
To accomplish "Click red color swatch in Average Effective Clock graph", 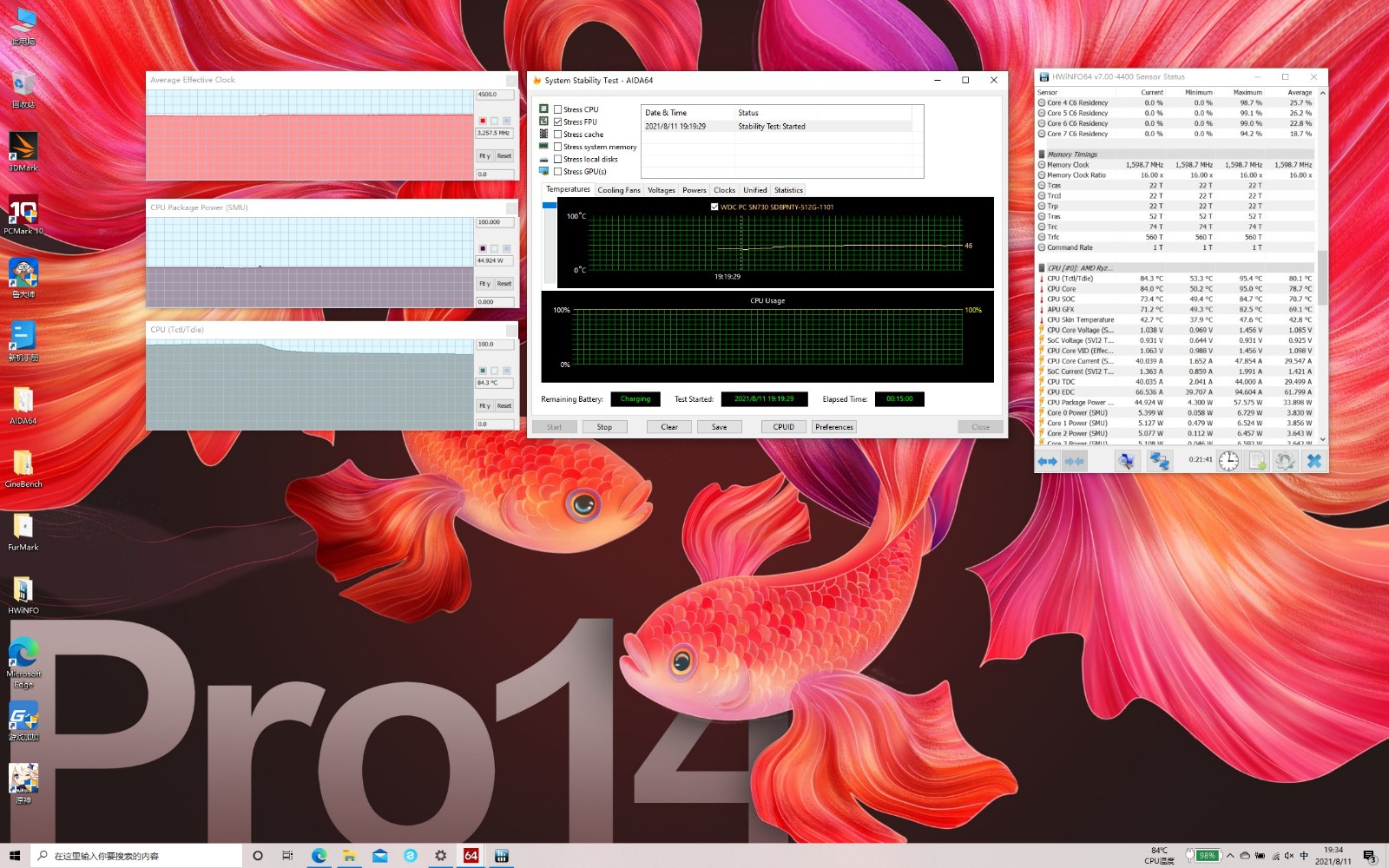I will (483, 121).
